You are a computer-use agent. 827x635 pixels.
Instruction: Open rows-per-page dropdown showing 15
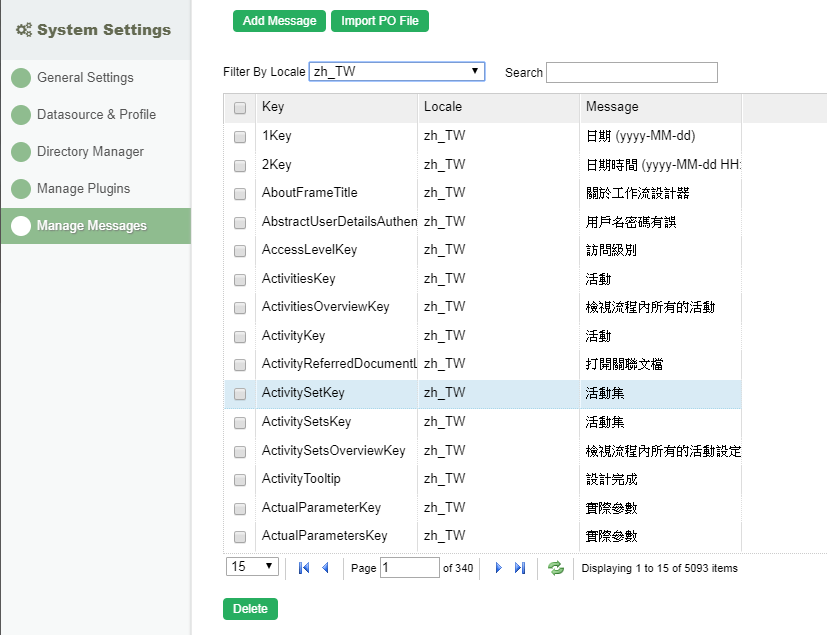click(253, 567)
